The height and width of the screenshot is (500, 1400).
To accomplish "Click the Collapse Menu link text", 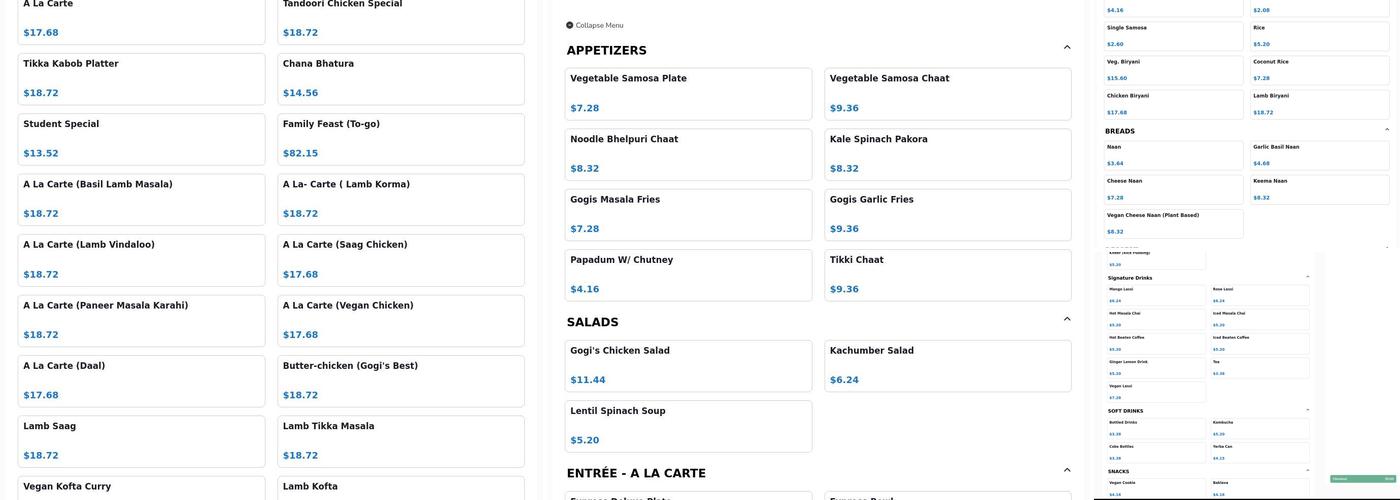I will point(599,25).
